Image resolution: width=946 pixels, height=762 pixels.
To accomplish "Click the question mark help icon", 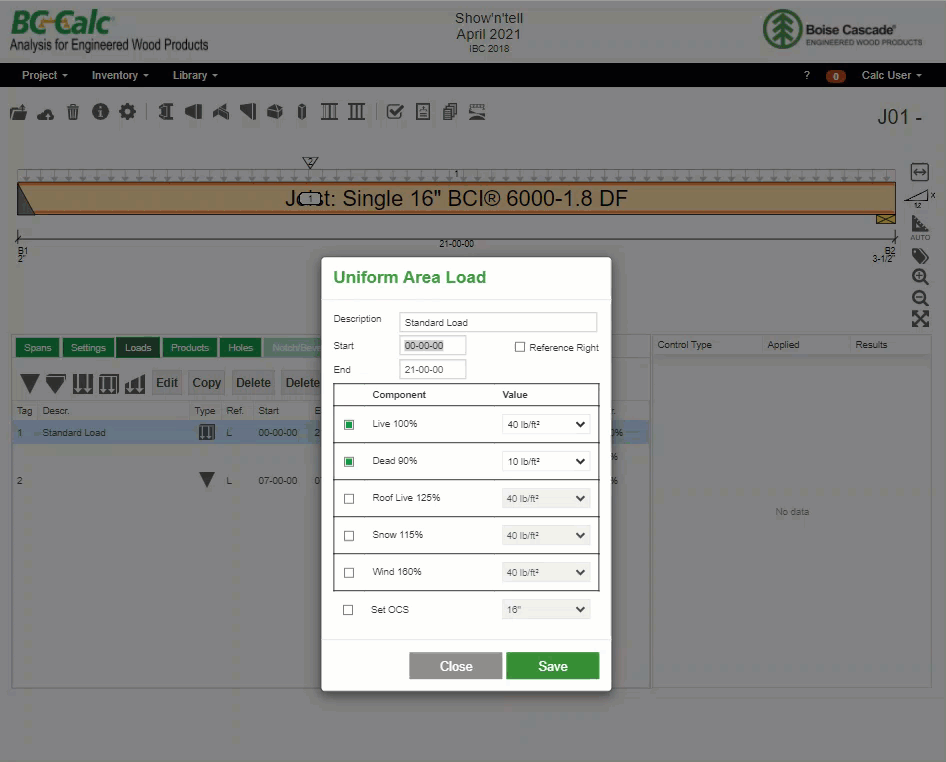I will tap(807, 75).
